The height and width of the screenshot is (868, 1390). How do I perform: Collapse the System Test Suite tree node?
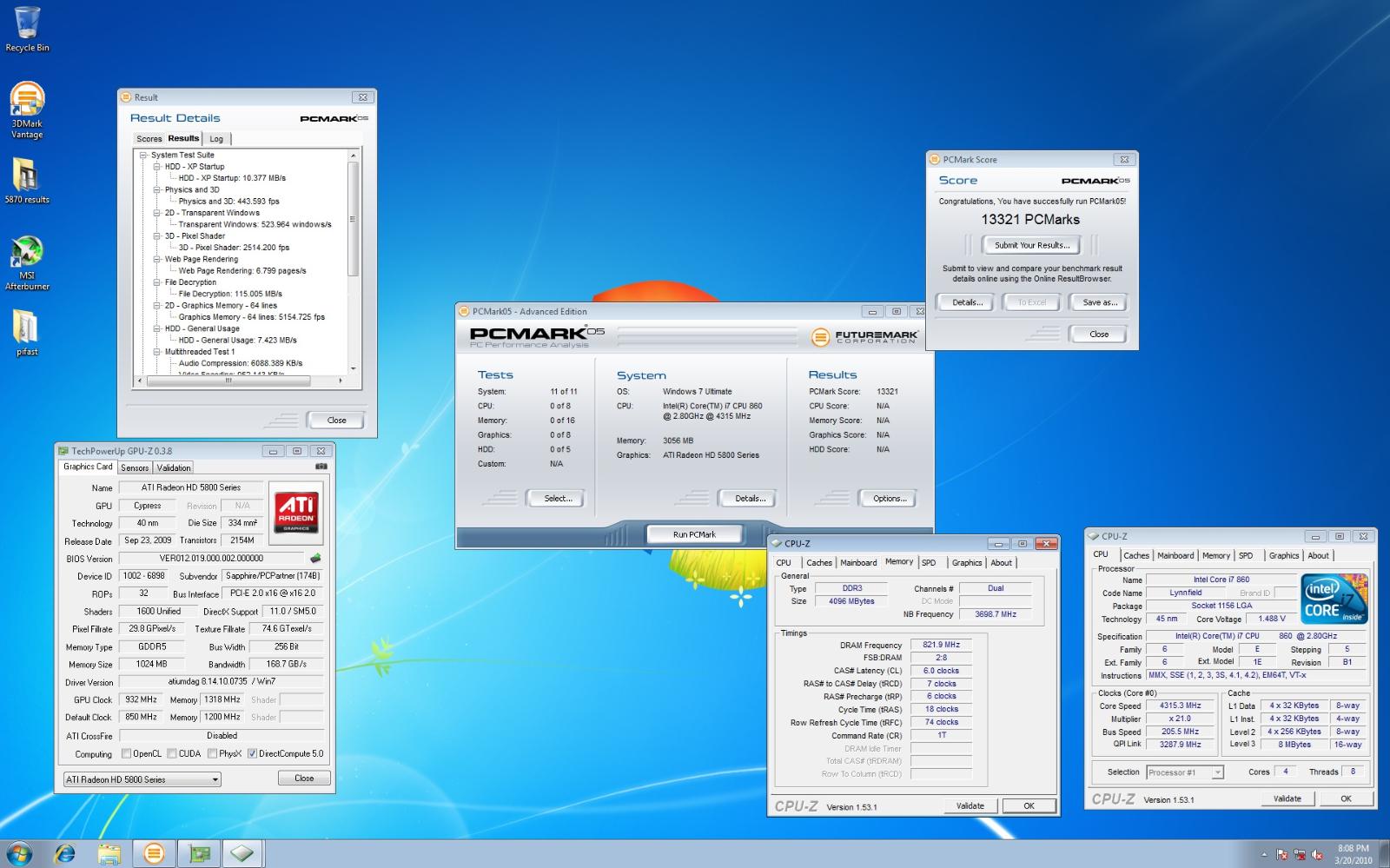pyautogui.click(x=144, y=155)
